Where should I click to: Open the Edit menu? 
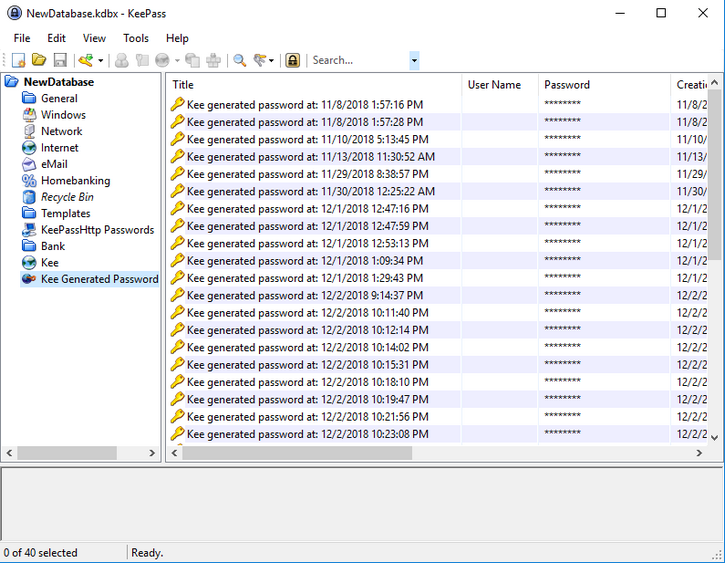(56, 38)
